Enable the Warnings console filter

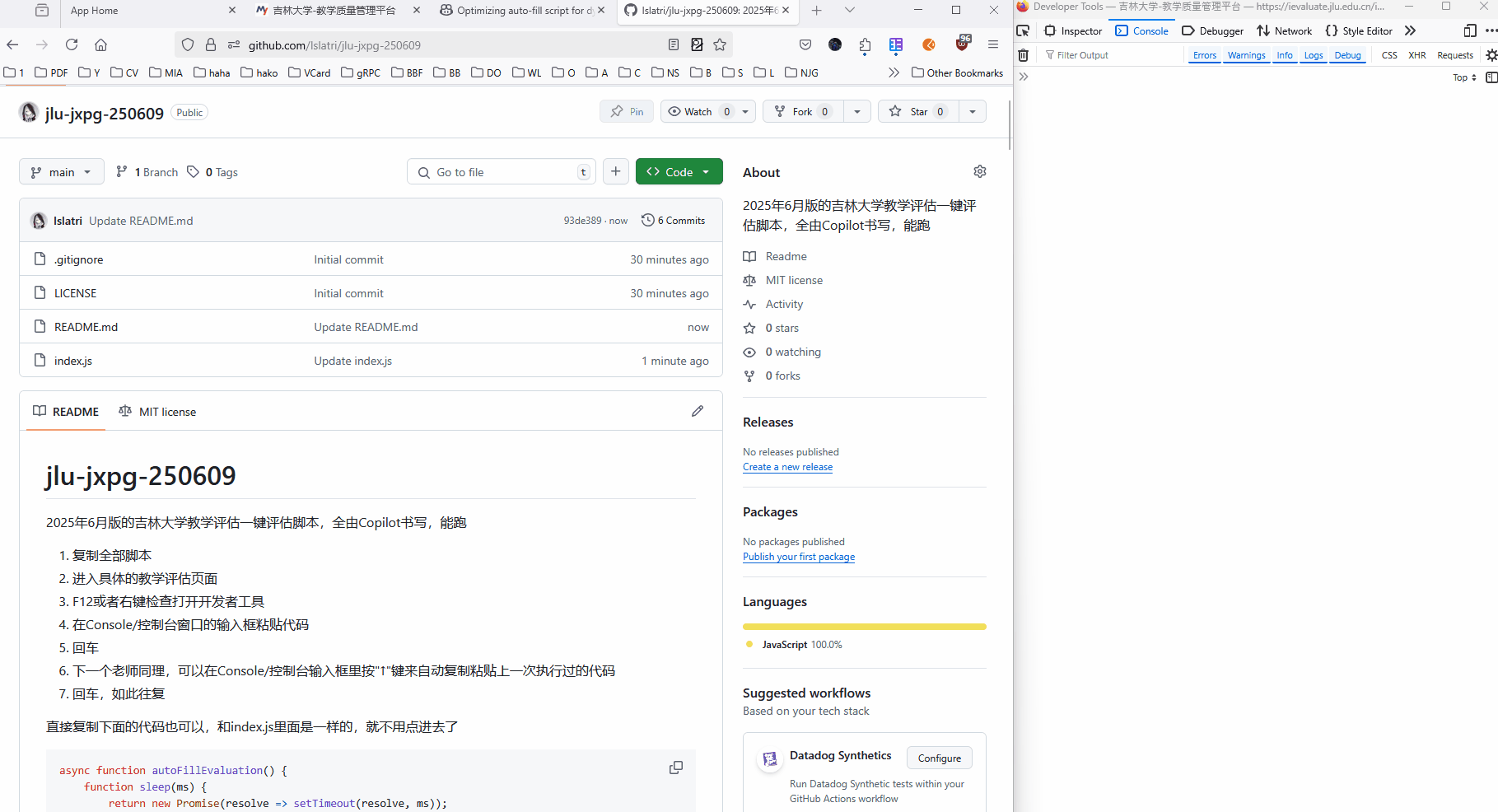1246,55
